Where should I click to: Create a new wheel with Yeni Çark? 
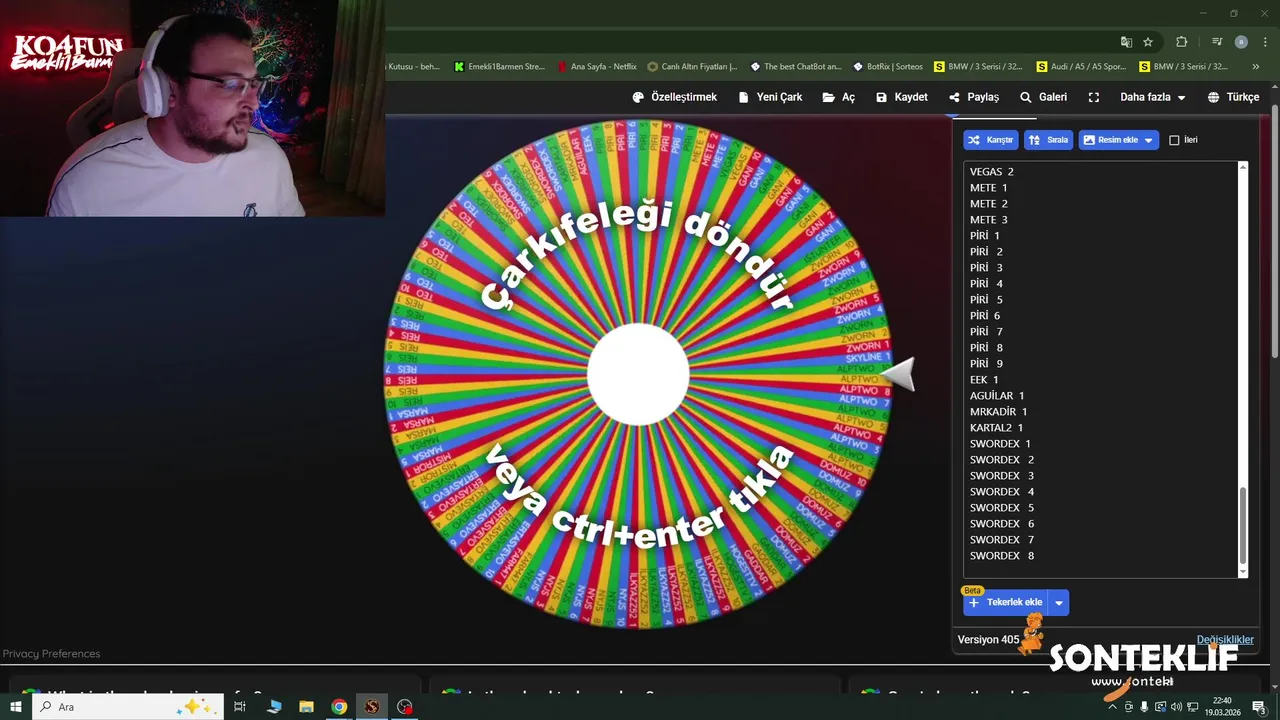coord(770,97)
